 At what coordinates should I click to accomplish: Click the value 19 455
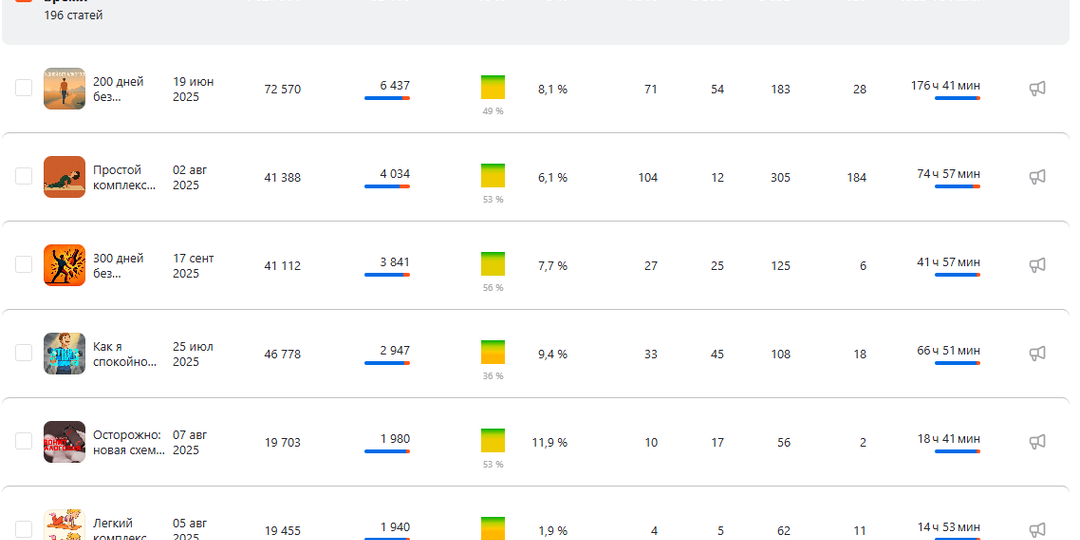pos(282,530)
